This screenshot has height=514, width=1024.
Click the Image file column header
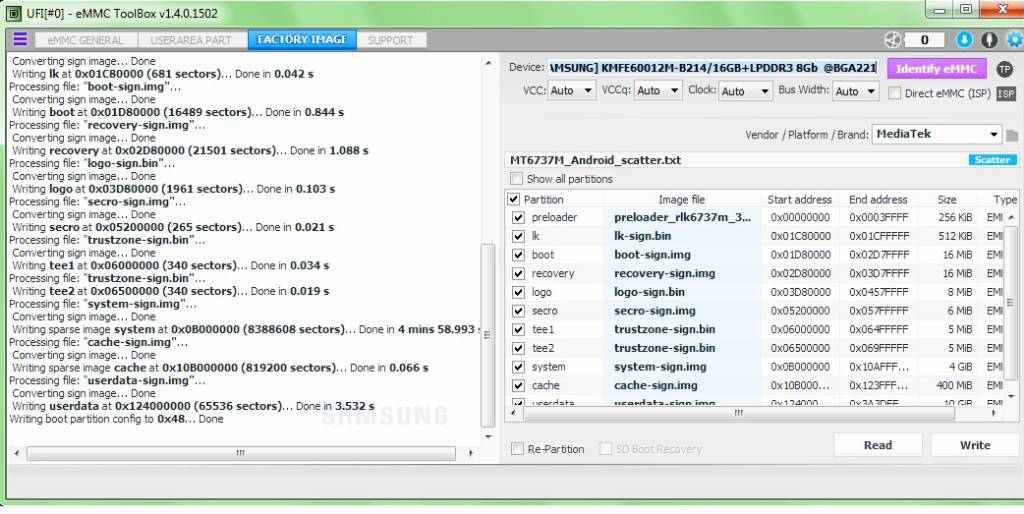coord(681,199)
